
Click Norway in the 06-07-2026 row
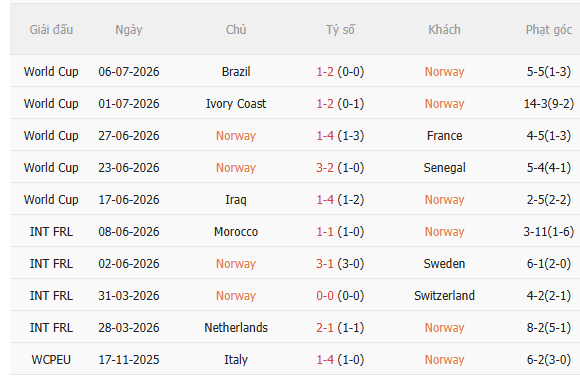[x=444, y=71]
